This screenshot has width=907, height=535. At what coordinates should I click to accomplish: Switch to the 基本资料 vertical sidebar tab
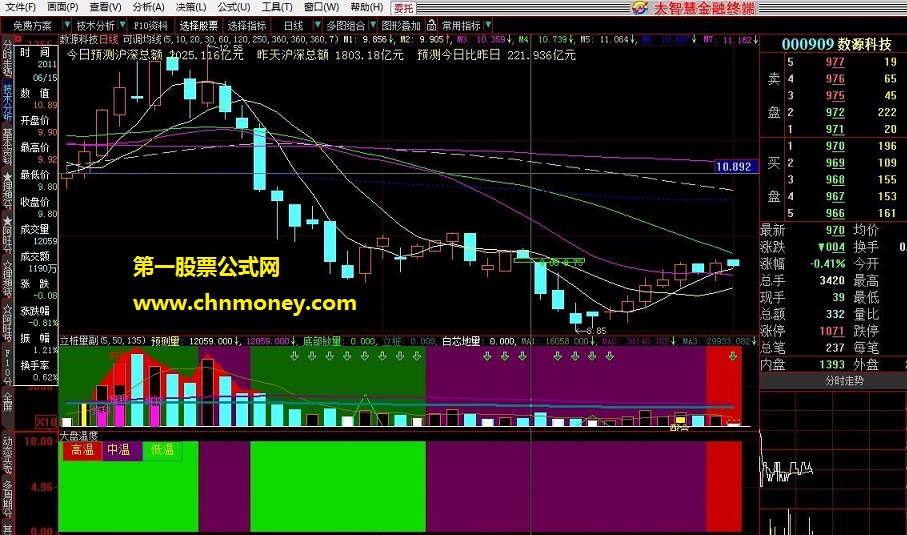[7, 146]
